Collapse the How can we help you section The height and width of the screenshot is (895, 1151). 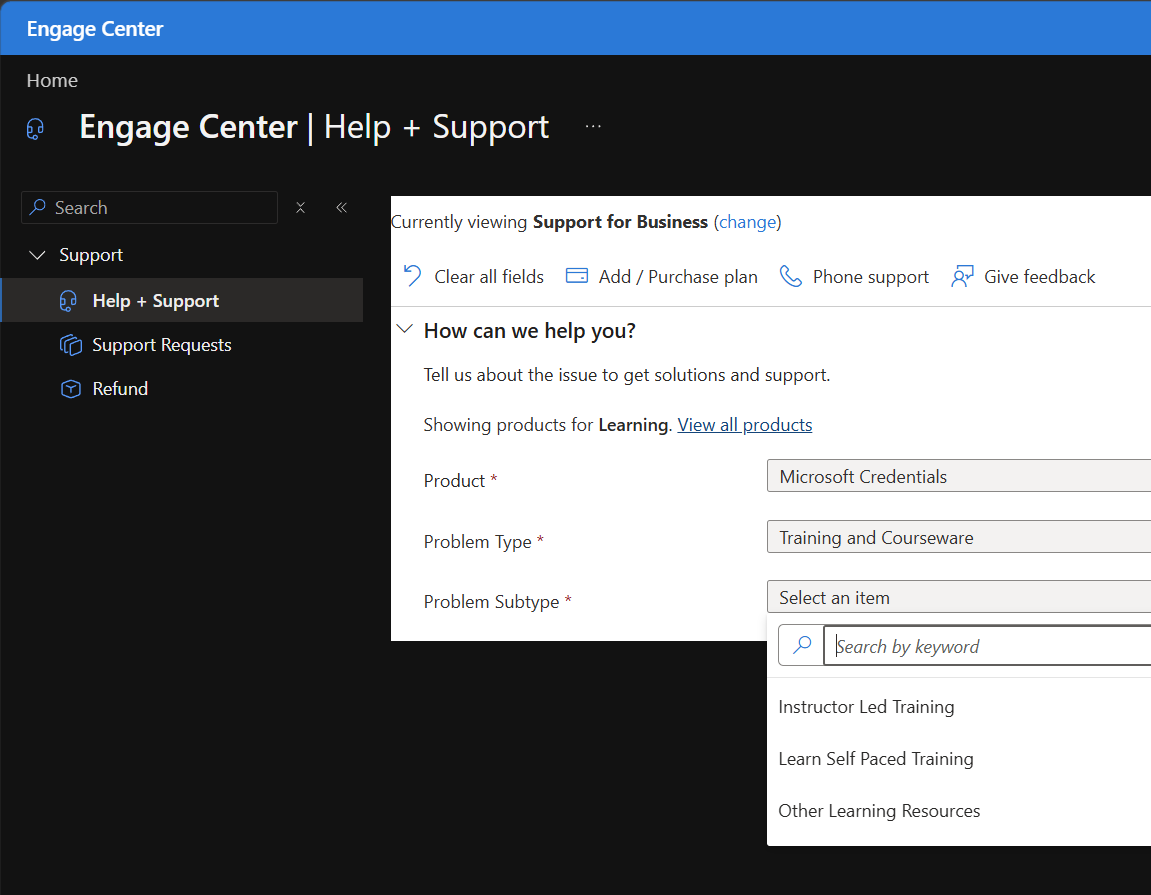pos(404,329)
